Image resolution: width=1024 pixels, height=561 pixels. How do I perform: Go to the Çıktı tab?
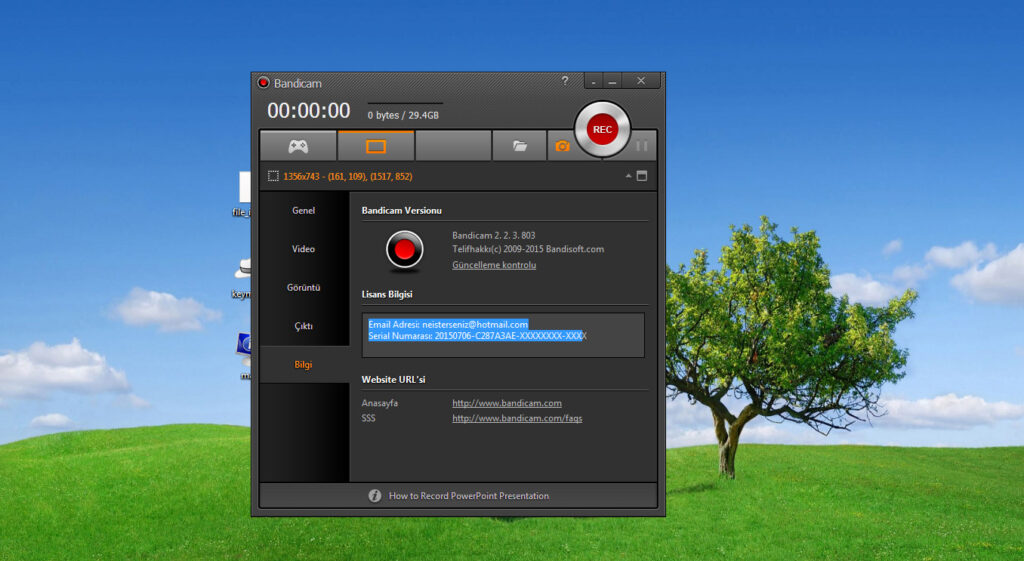[x=304, y=326]
